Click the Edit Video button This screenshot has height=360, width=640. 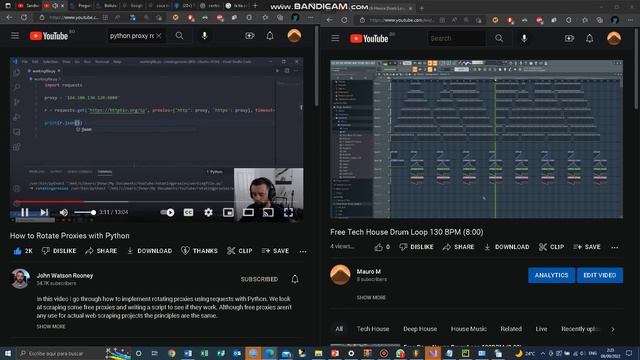pos(600,275)
